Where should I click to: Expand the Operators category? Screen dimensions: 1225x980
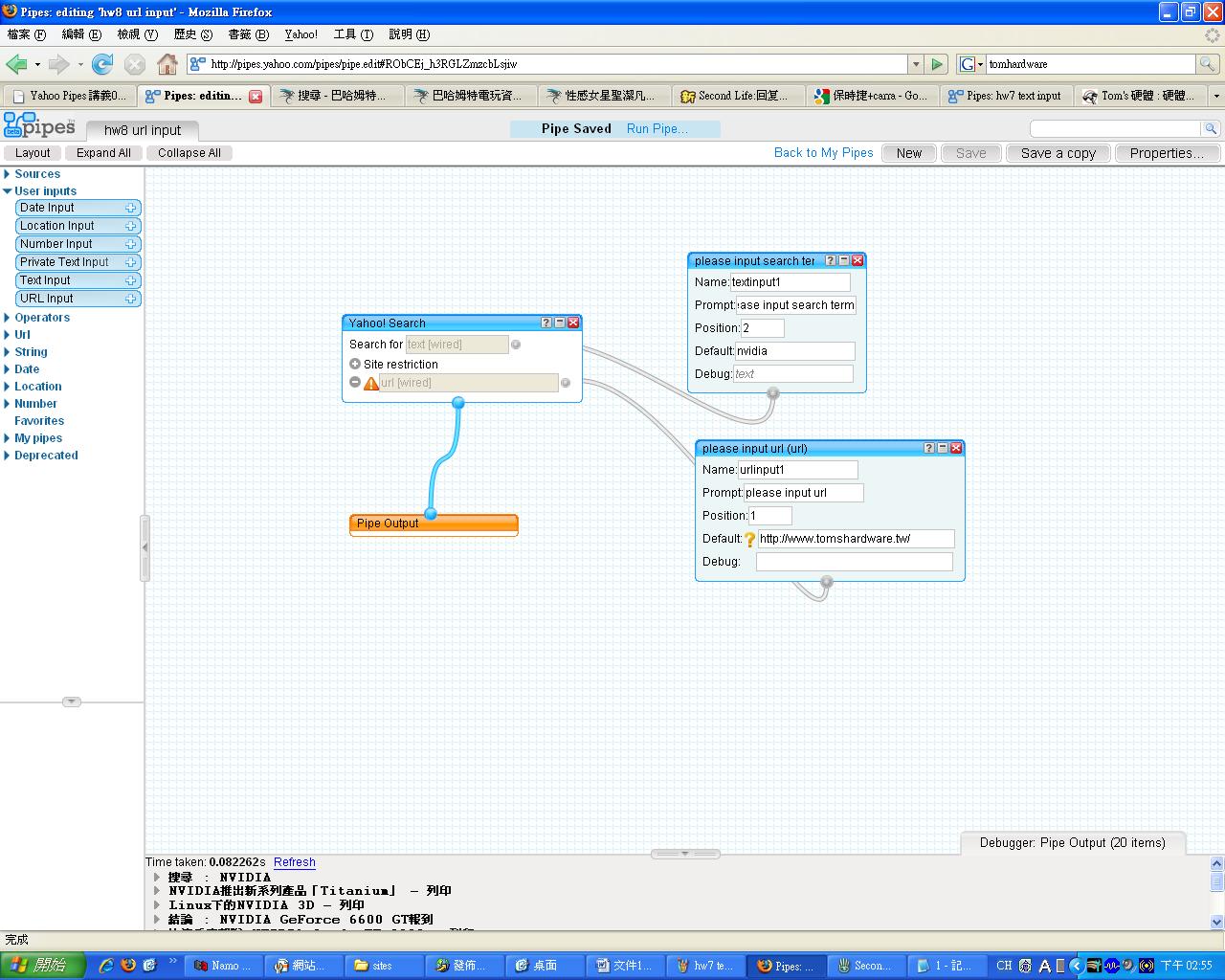click(x=8, y=318)
